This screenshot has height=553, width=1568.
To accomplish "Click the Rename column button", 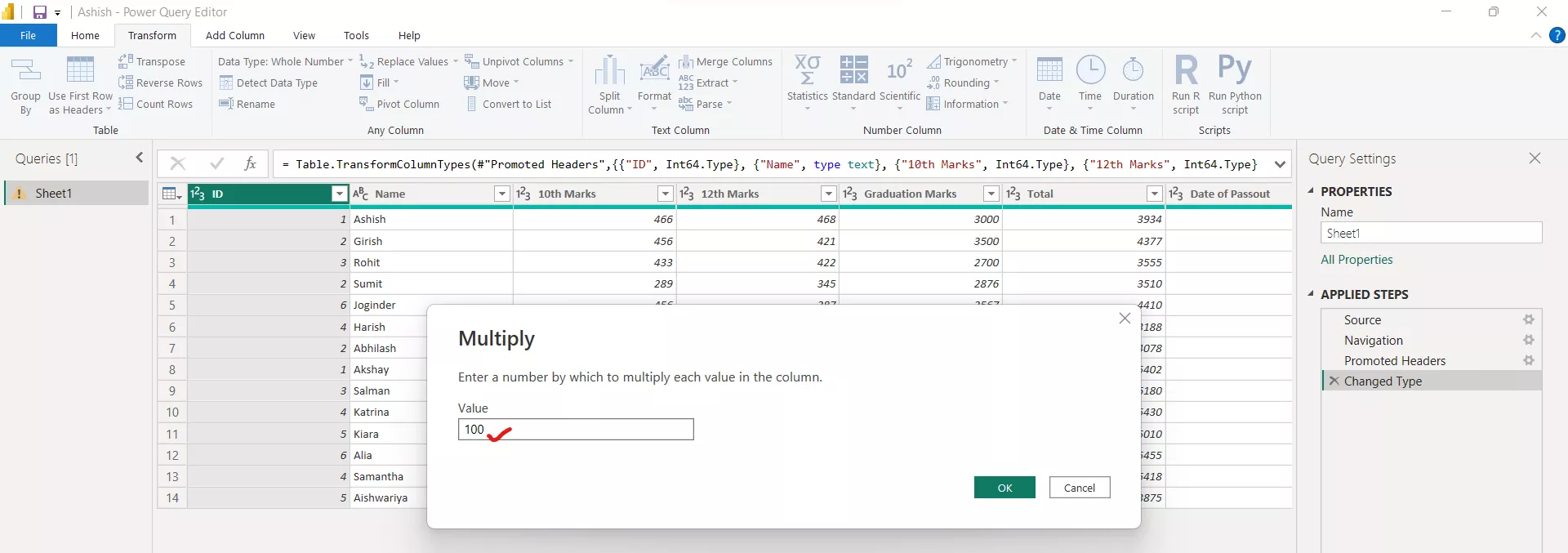I will [247, 104].
